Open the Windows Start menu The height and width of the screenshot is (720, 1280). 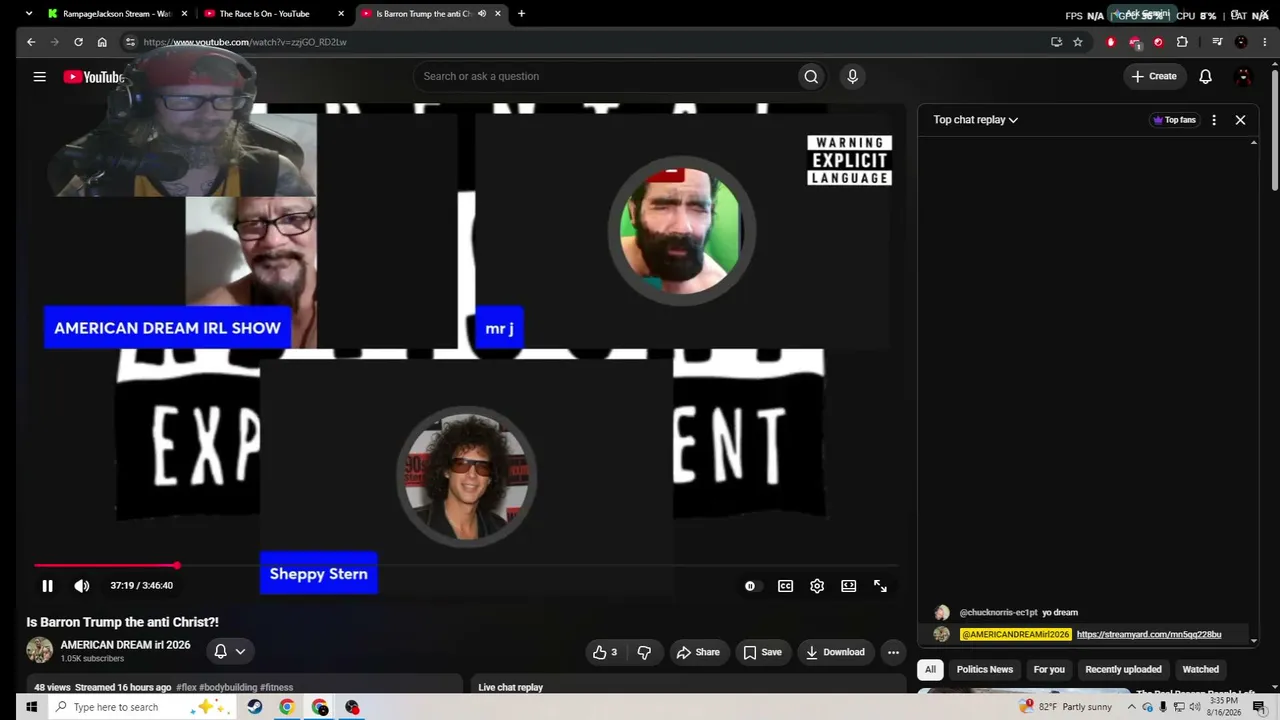(31, 707)
